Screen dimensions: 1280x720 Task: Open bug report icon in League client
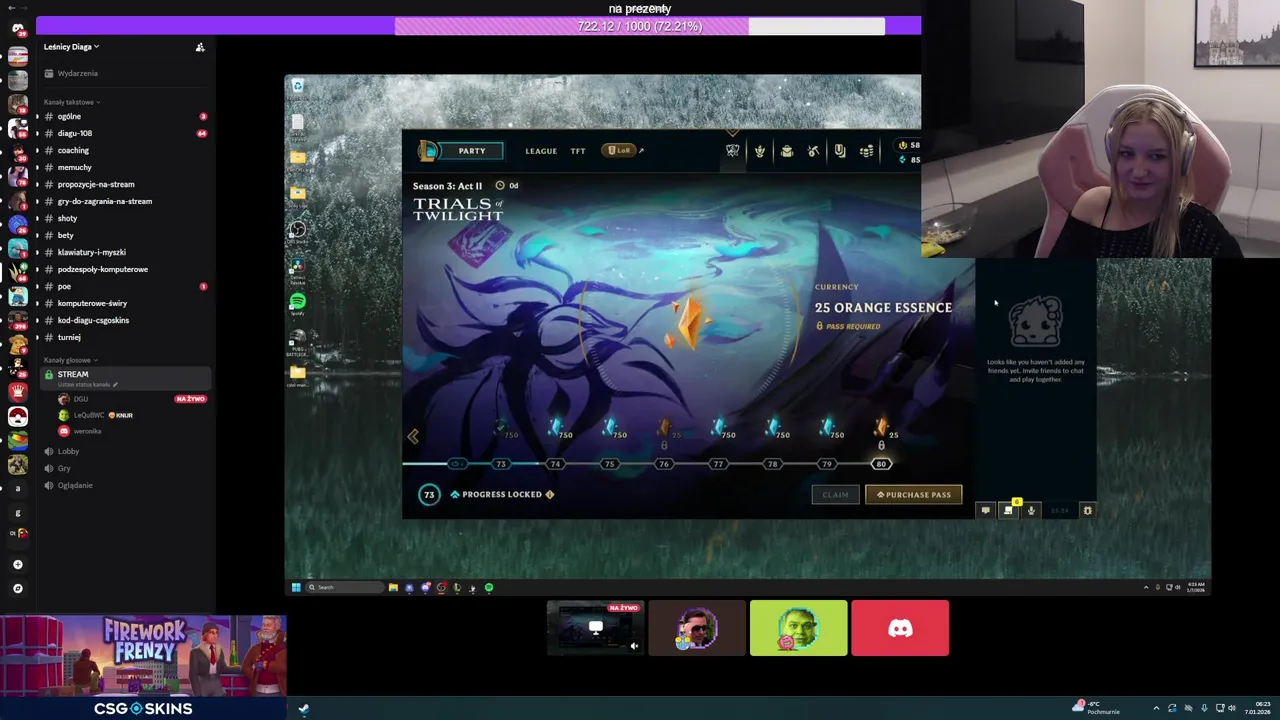1088,511
